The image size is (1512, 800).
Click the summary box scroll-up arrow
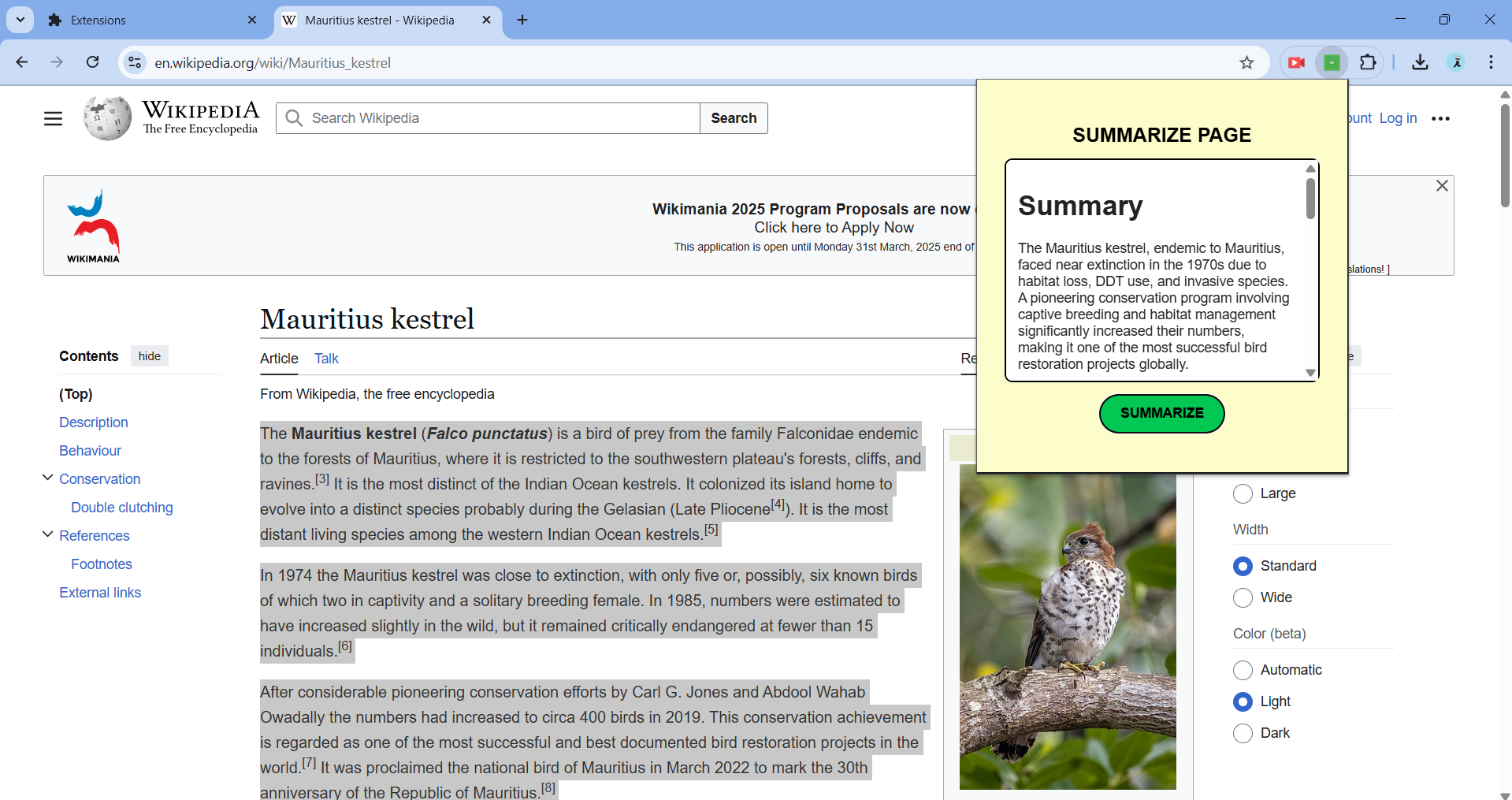coord(1310,169)
